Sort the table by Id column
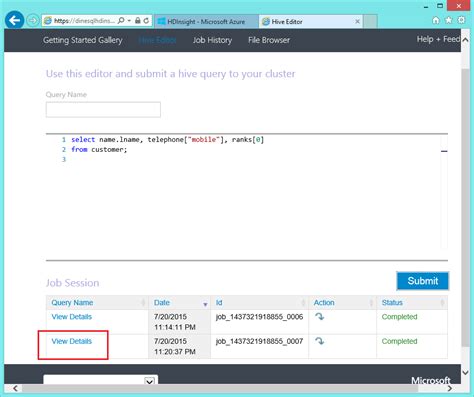 point(259,303)
